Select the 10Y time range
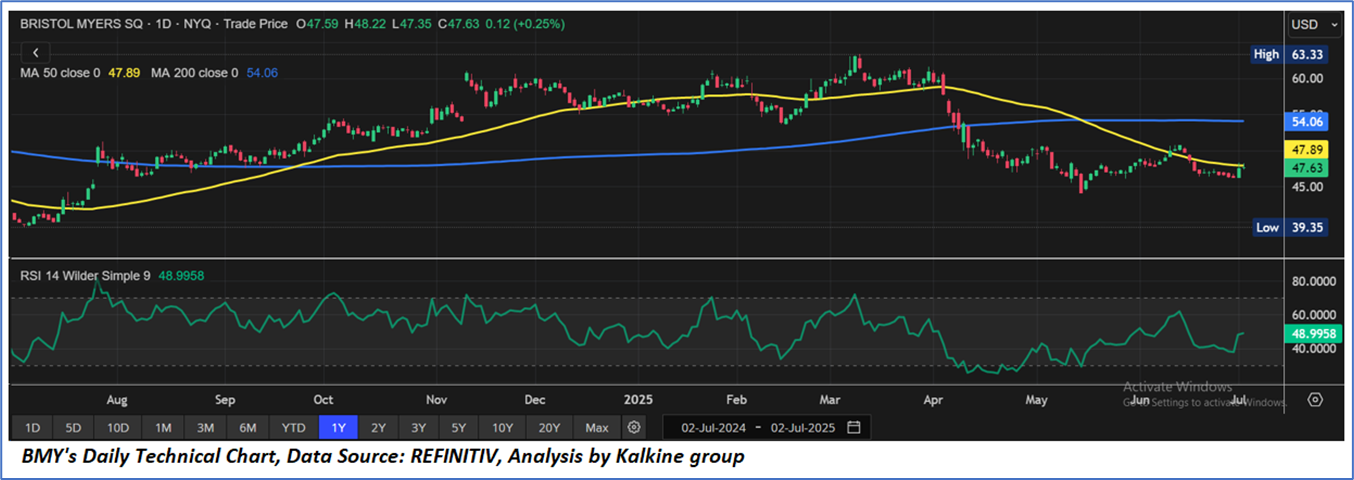 click(x=502, y=428)
